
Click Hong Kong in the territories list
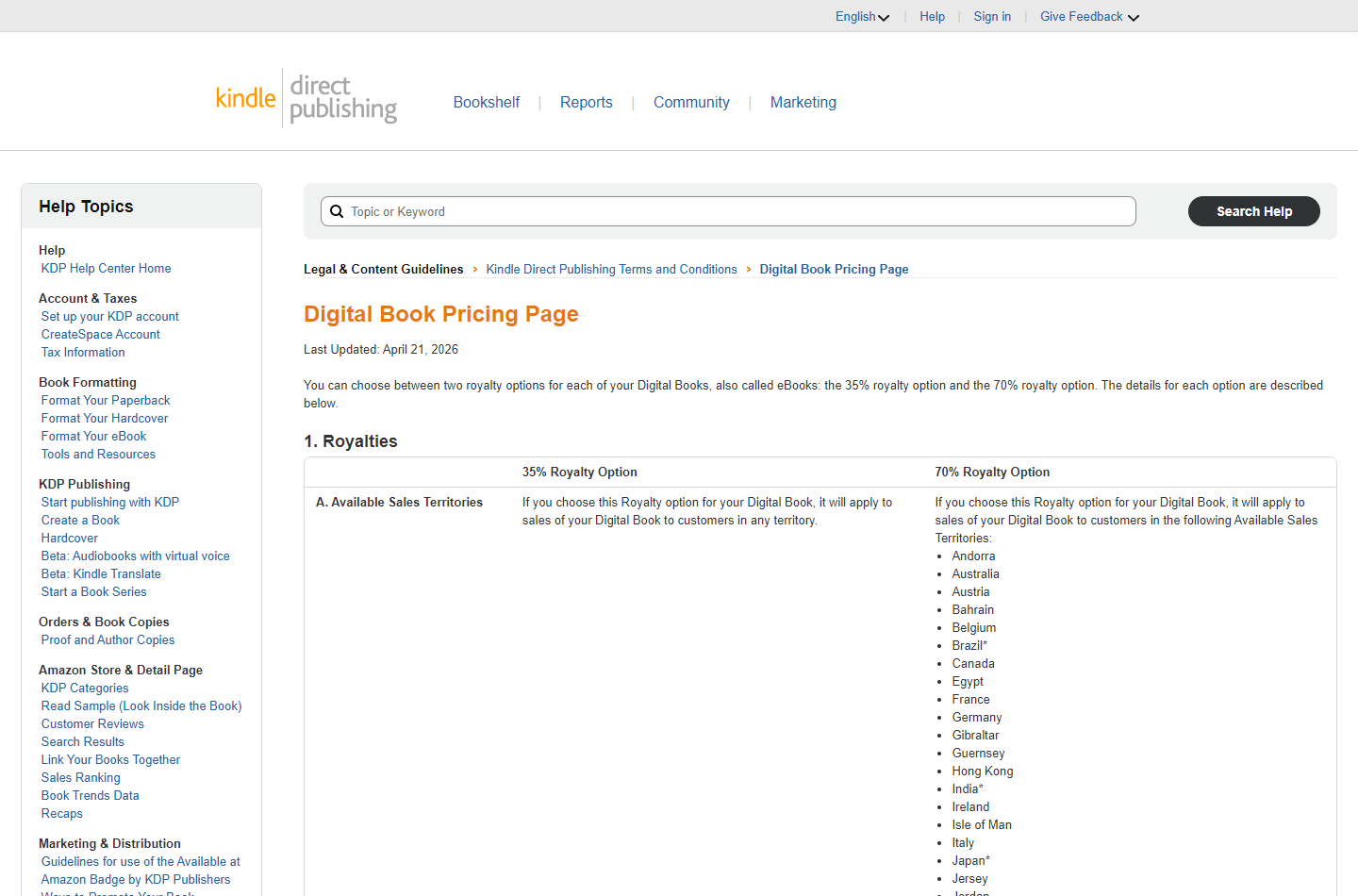click(x=983, y=772)
